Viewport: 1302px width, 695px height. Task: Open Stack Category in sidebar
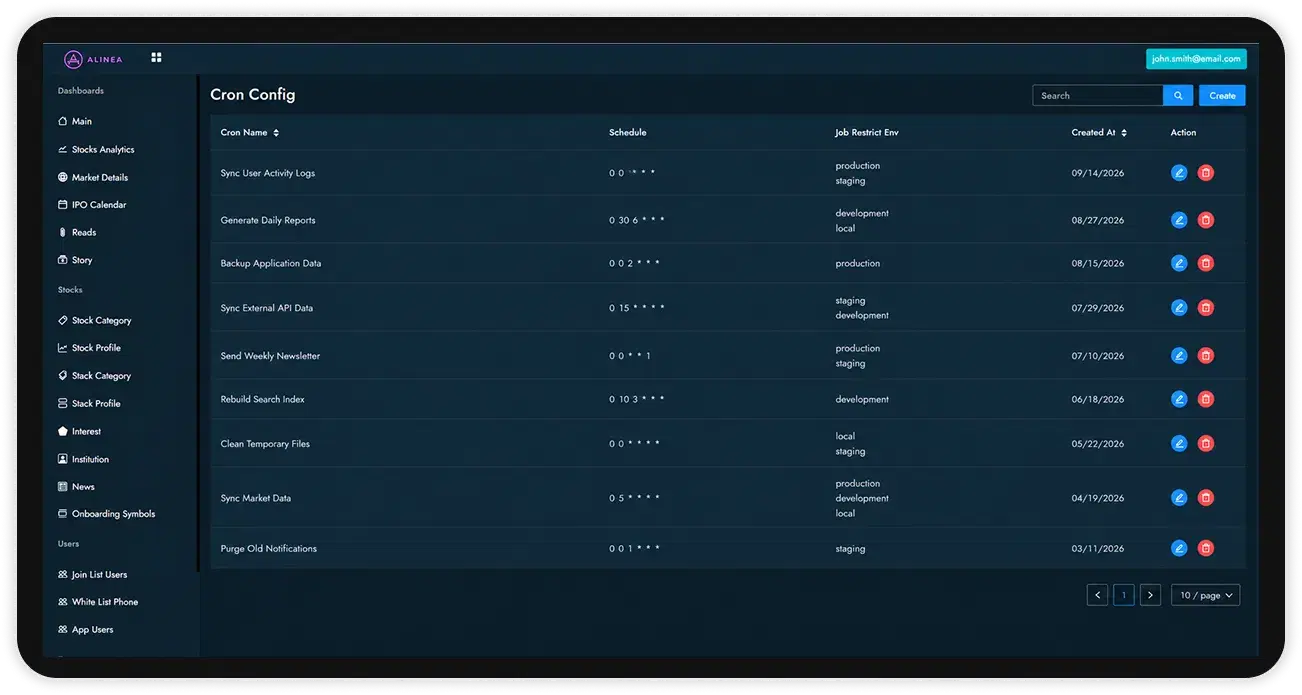95,376
